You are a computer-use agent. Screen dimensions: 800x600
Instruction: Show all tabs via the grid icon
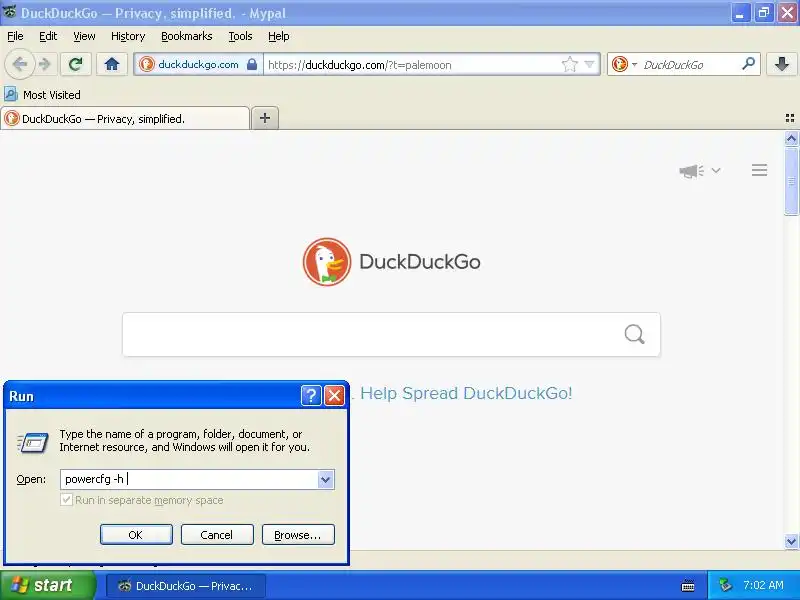tap(790, 118)
